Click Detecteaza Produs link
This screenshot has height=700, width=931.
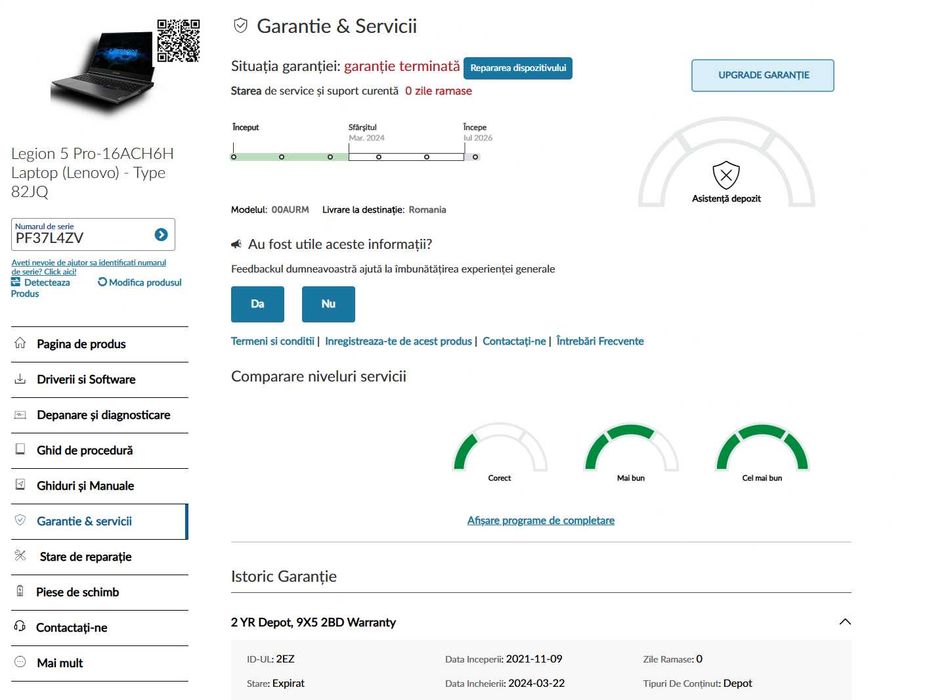click(40, 288)
